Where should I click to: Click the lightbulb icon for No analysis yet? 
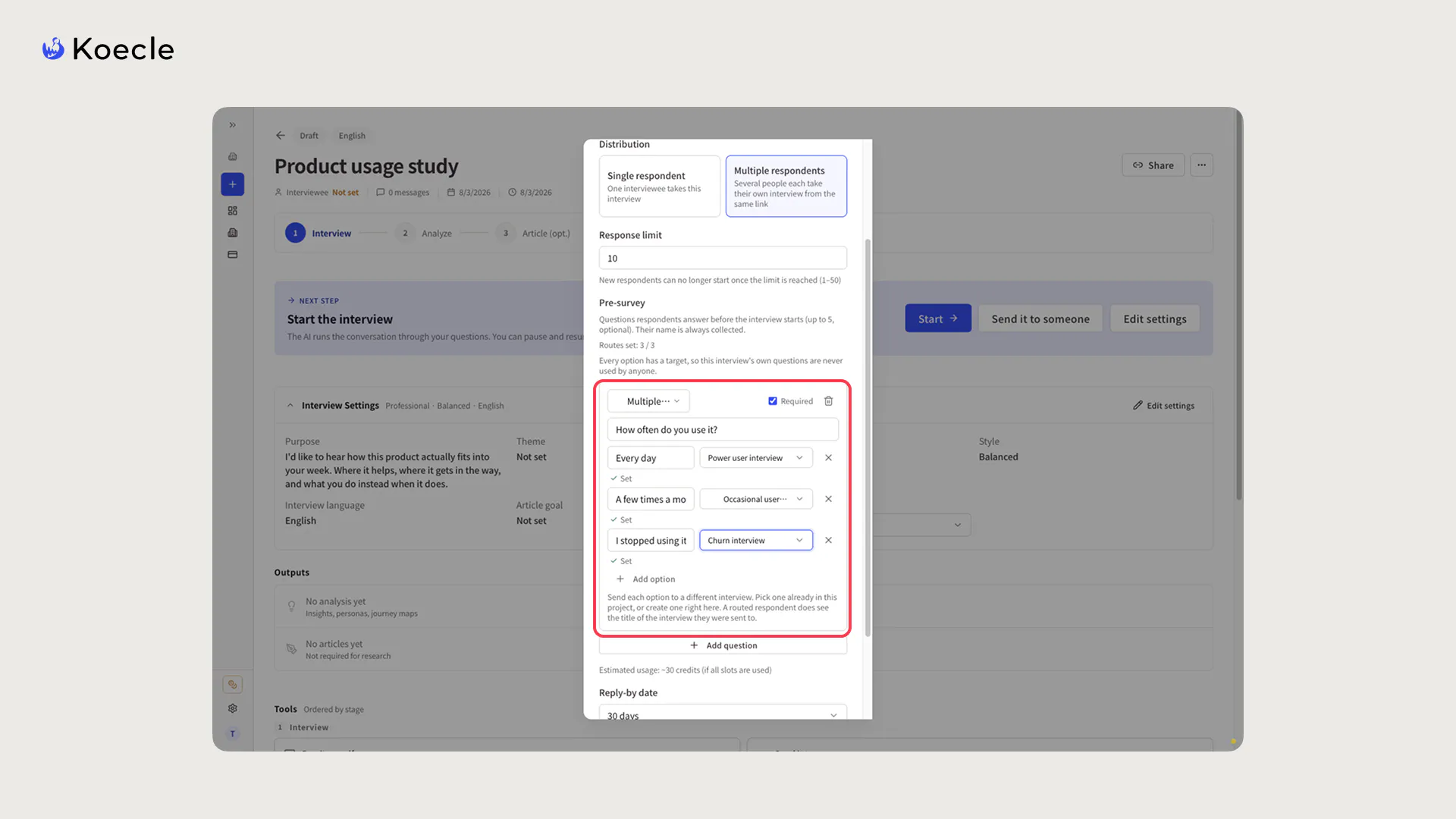pos(291,607)
